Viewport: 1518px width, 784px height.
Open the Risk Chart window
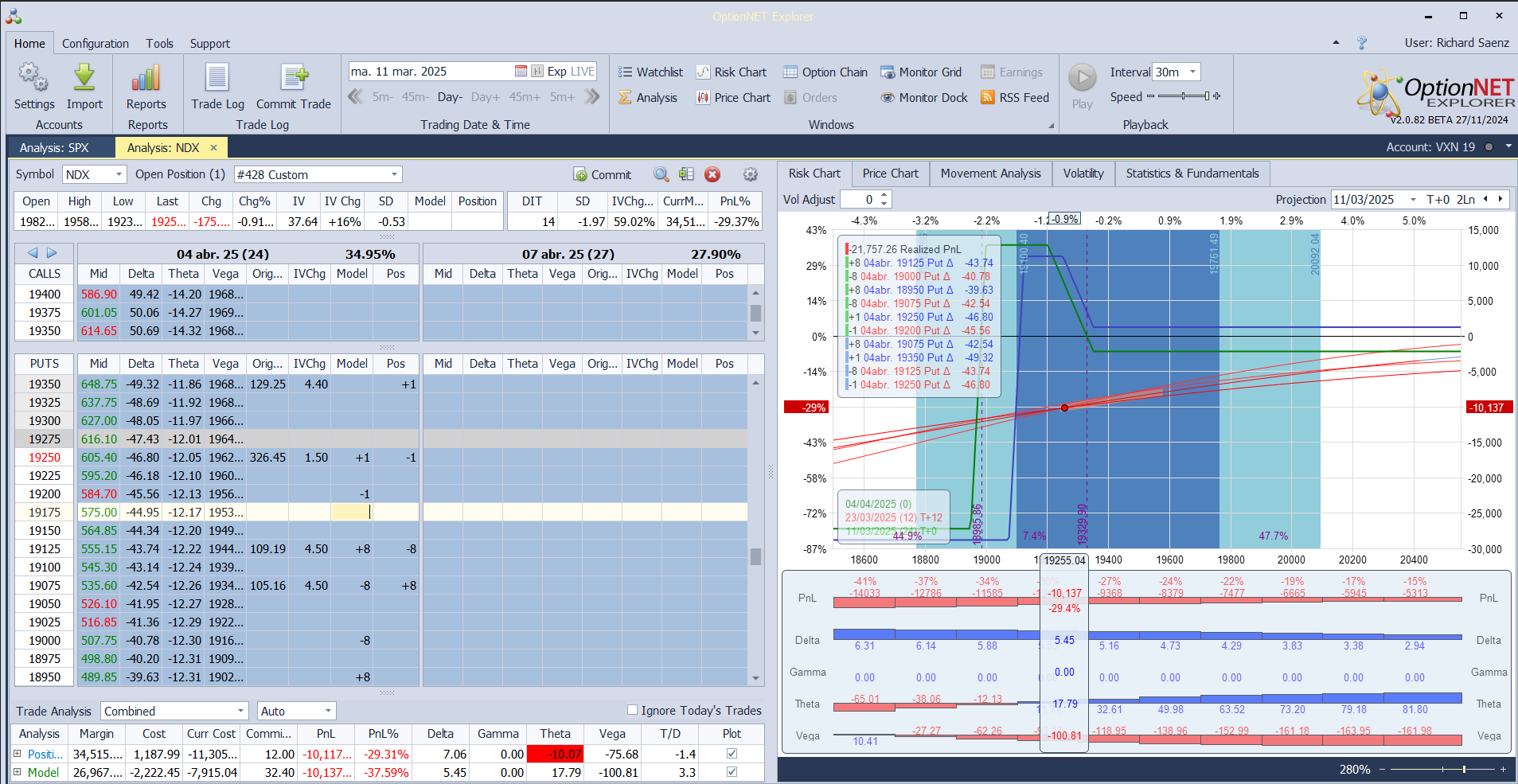coord(731,72)
